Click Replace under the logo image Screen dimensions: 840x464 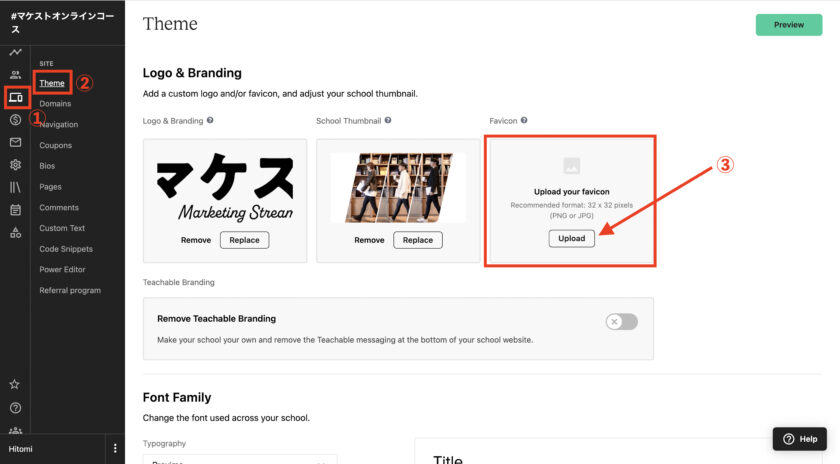[244, 240]
